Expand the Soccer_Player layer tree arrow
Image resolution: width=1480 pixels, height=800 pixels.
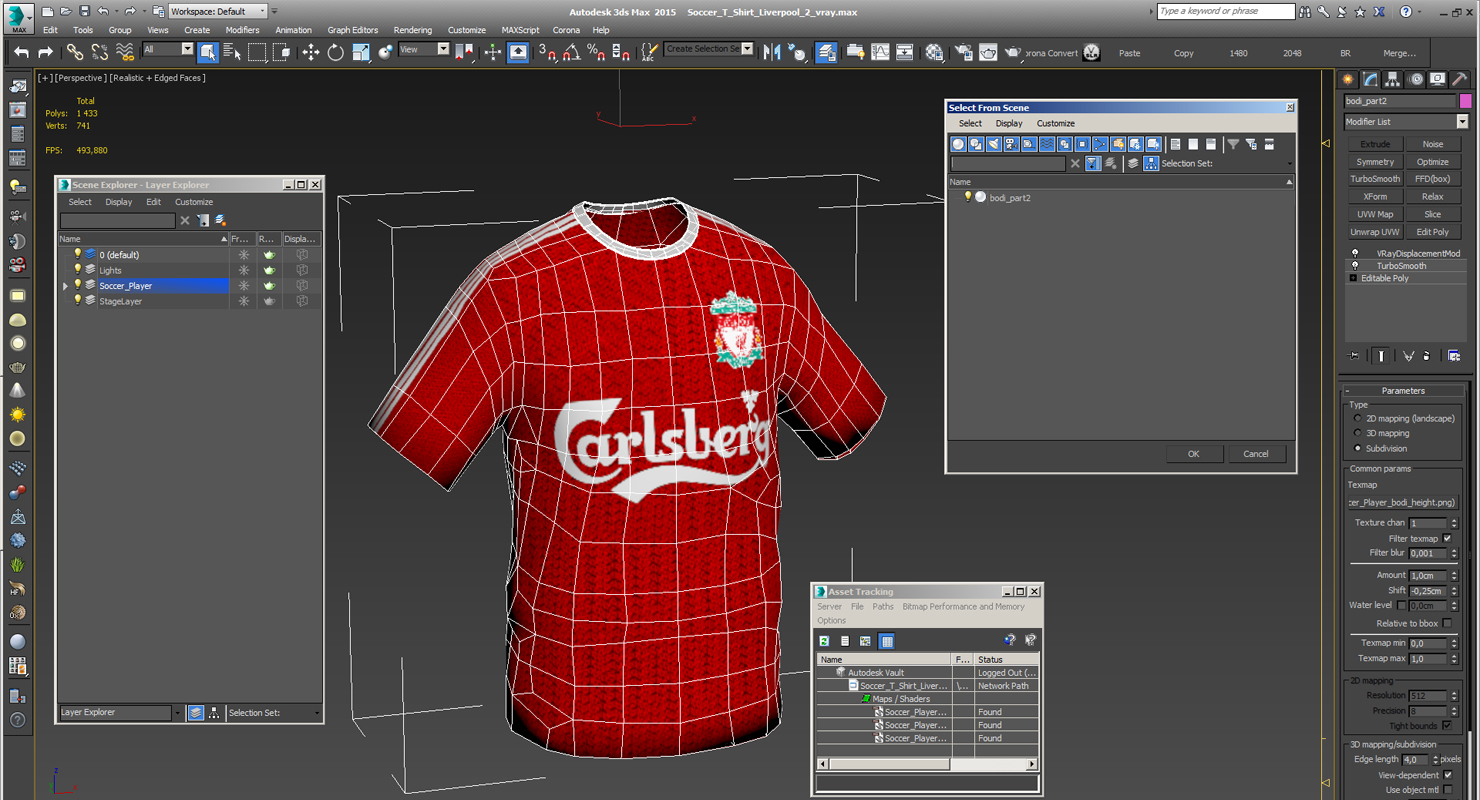(65, 286)
